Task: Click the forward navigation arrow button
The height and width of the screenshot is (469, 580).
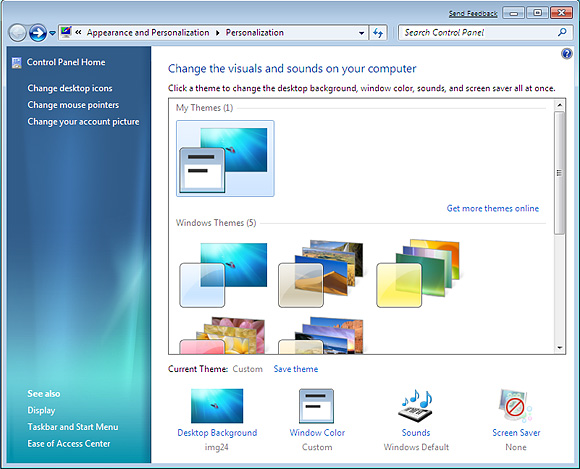Action: click(38, 33)
